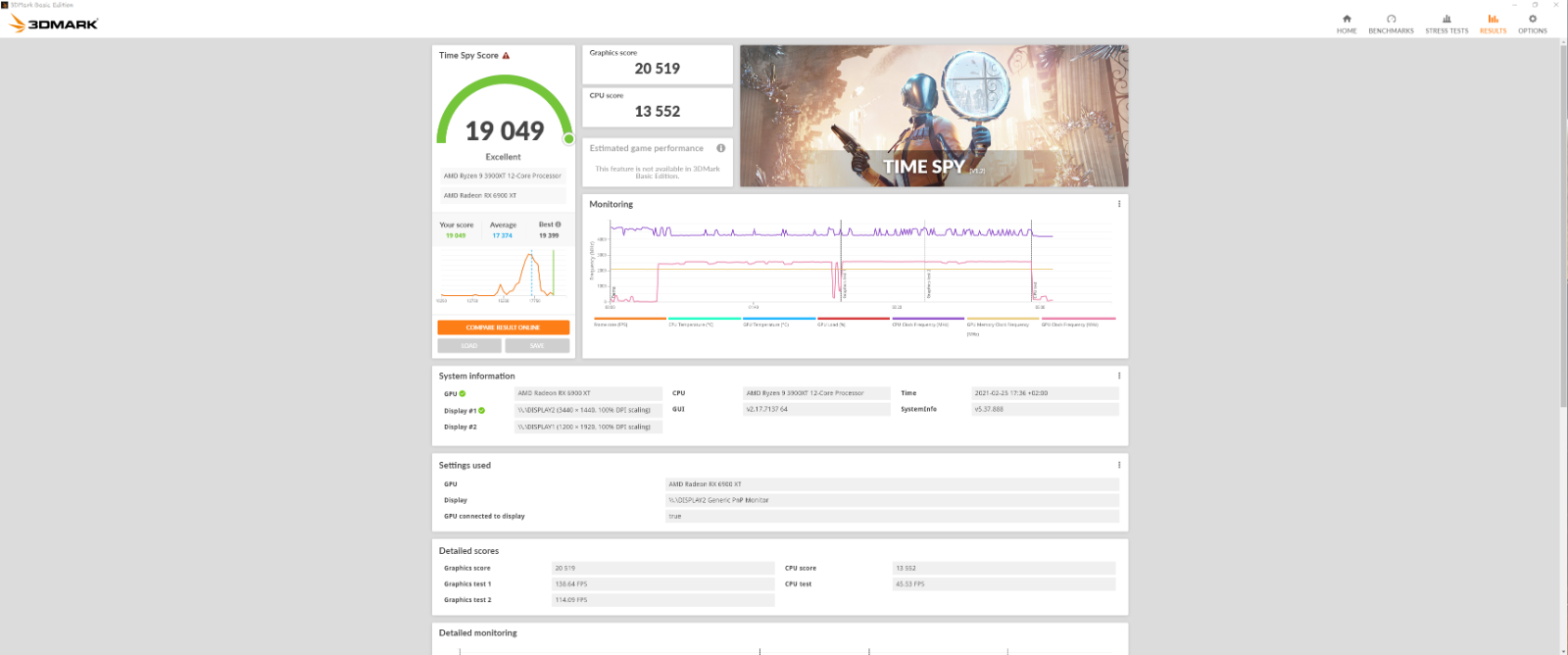1568x655 pixels.
Task: Click the Load button
Action: pyautogui.click(x=469, y=345)
